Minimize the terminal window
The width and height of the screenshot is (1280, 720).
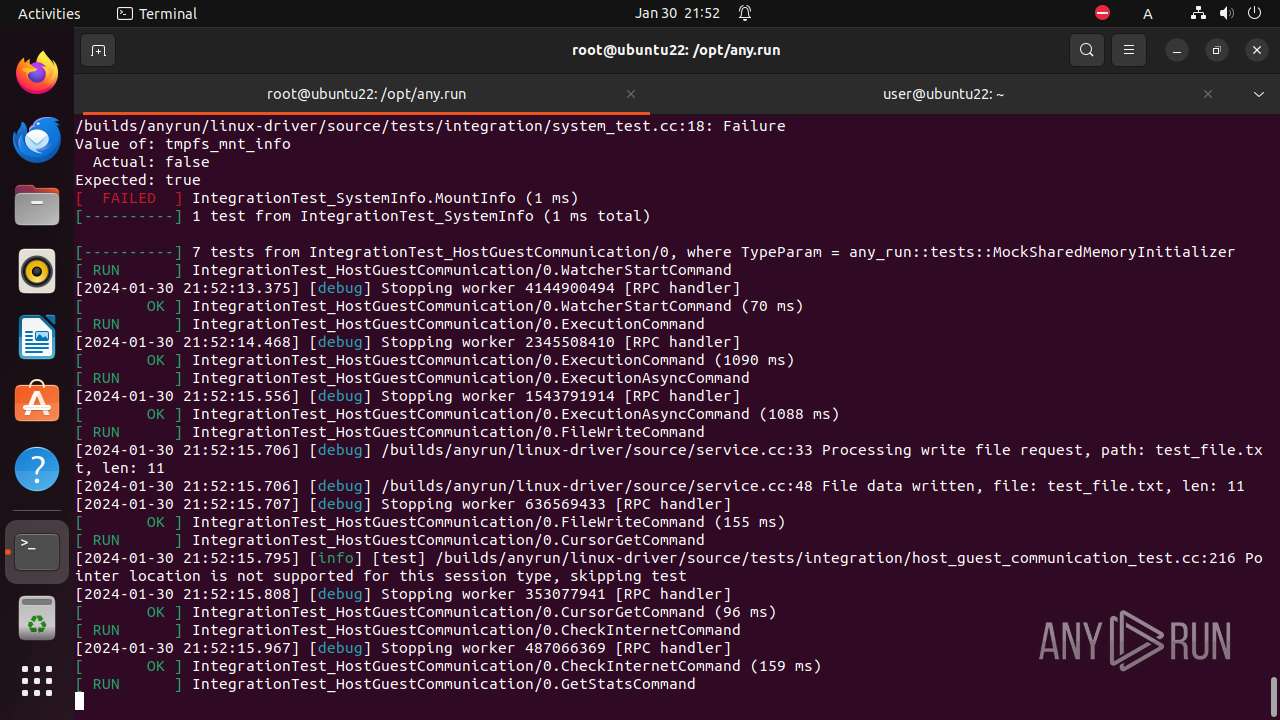pyautogui.click(x=1178, y=50)
